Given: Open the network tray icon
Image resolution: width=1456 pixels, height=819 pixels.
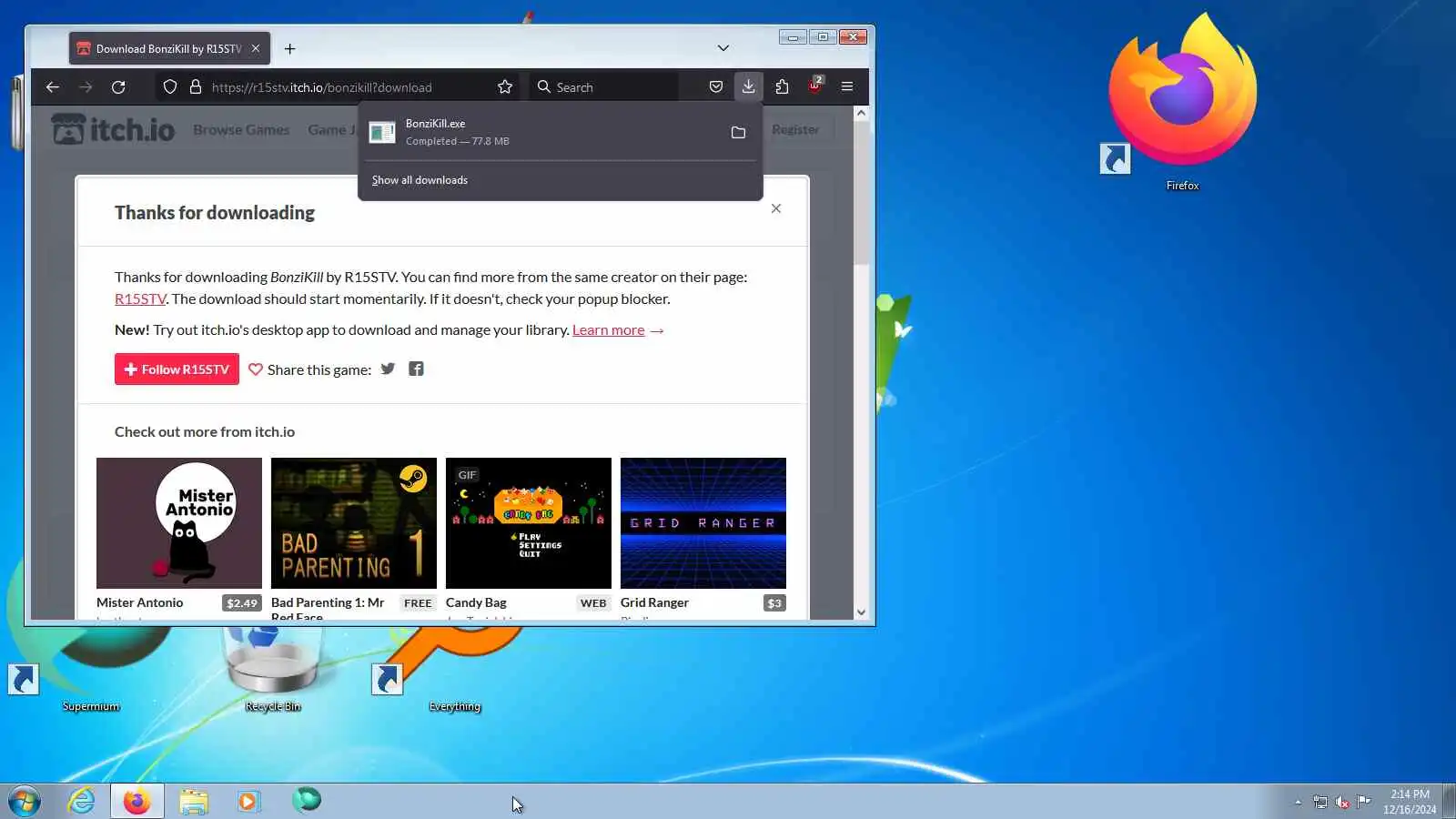Looking at the screenshot, I should coord(1320,802).
